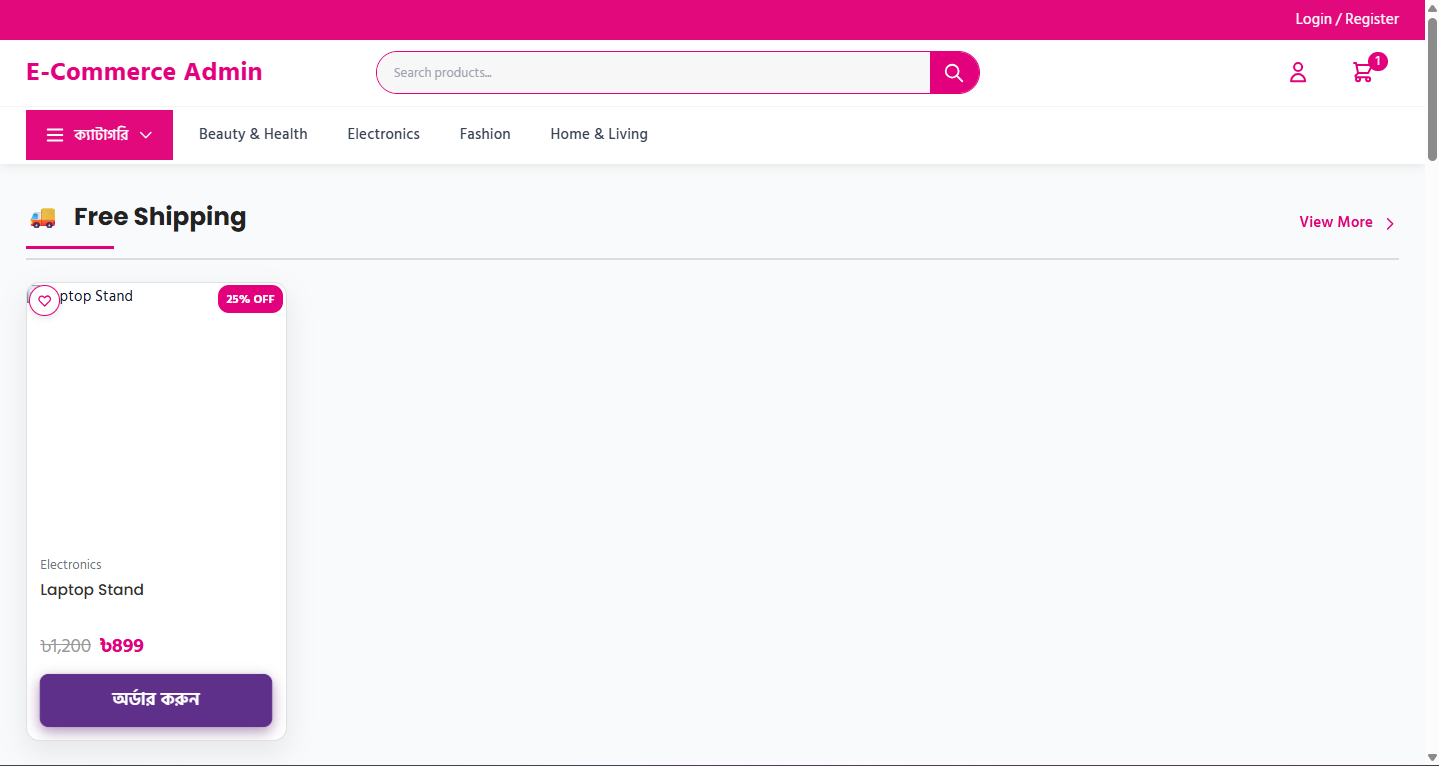Toggle the wishlist heart on Laptop Stand
The image size is (1439, 766).
[44, 300]
